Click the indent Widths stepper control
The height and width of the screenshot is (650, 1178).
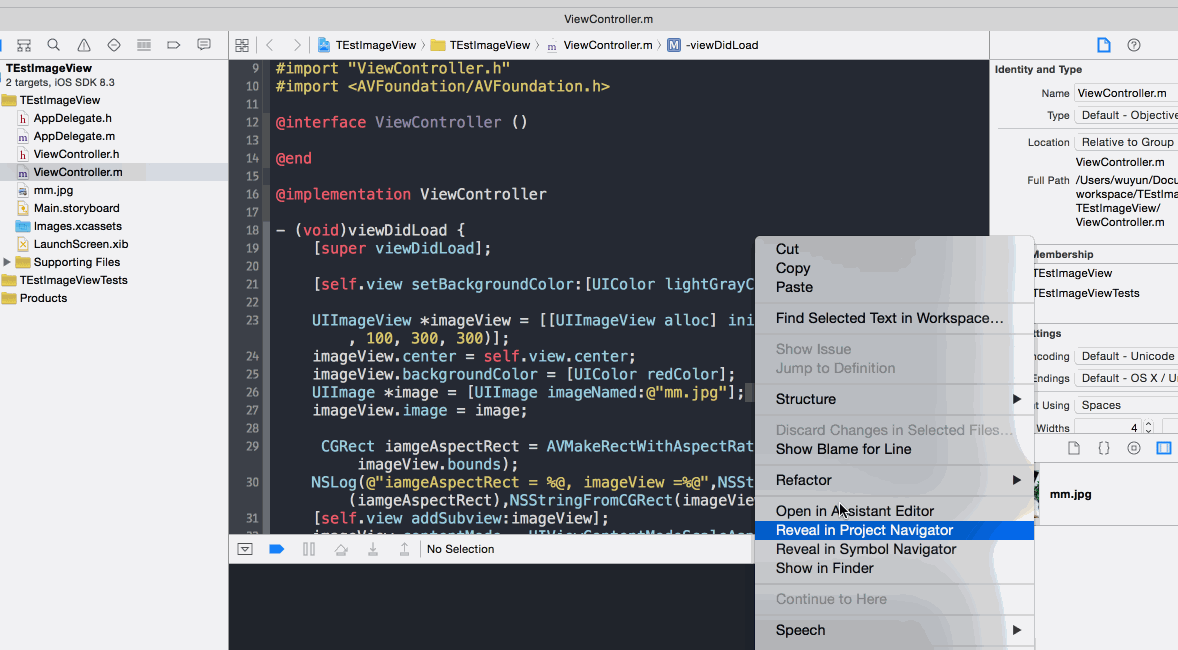pyautogui.click(x=1151, y=428)
